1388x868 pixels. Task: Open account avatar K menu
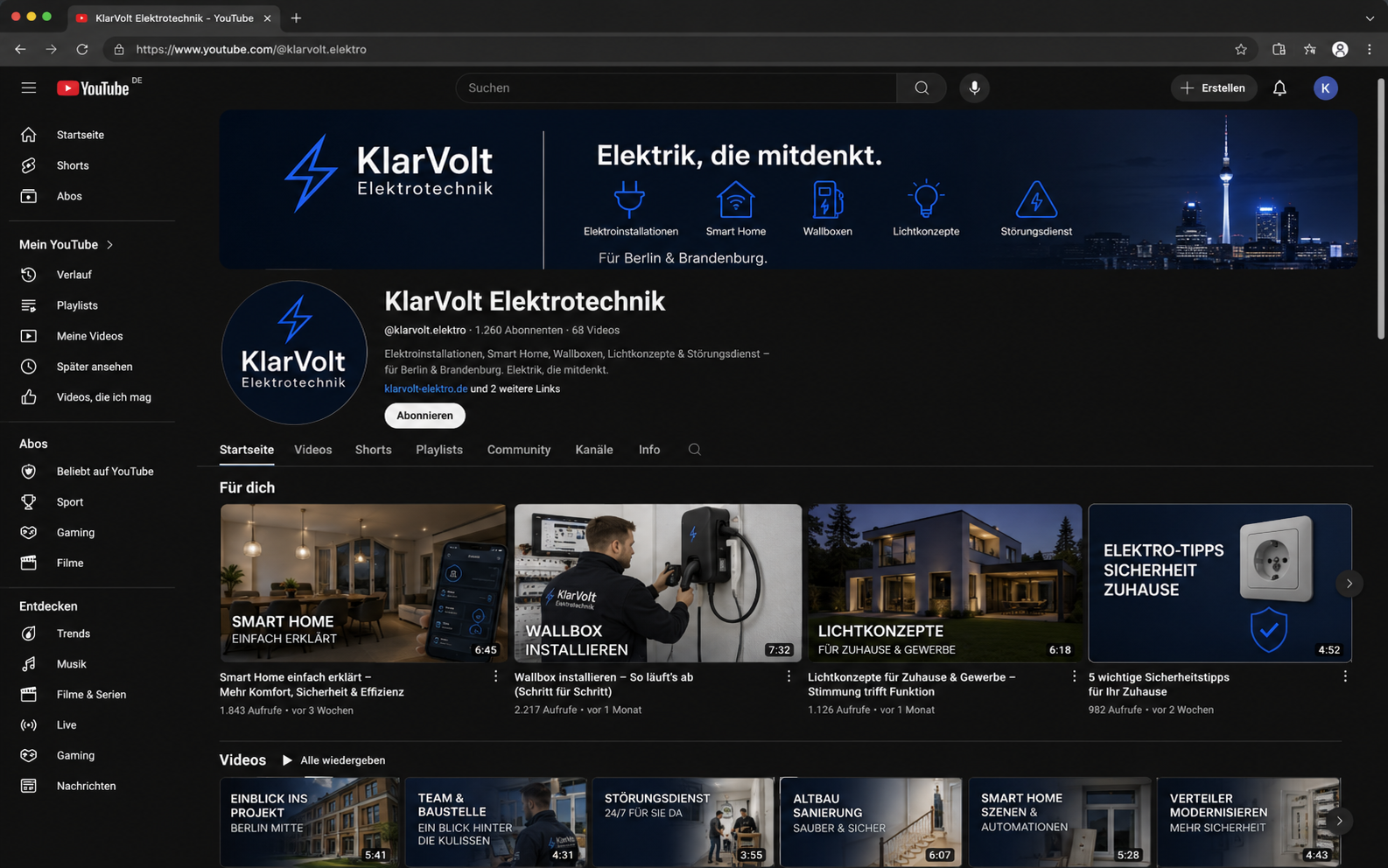click(1325, 87)
